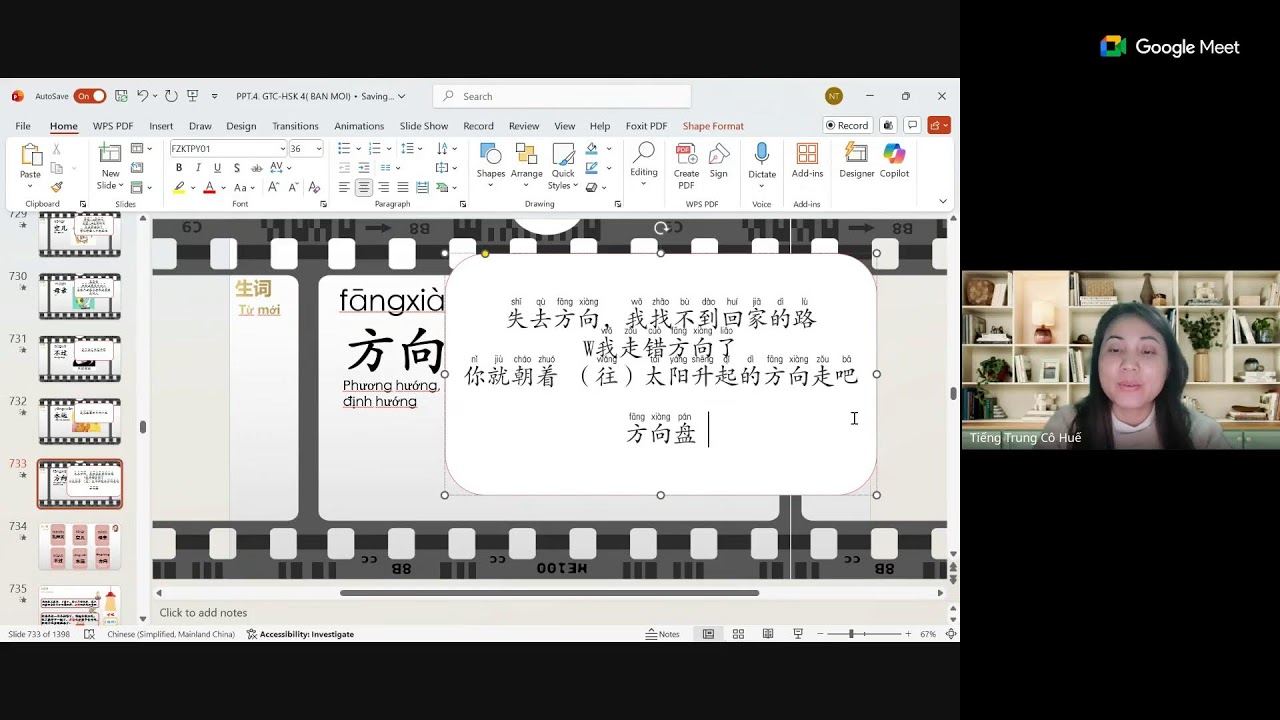The height and width of the screenshot is (720, 1280).
Task: Open the Shape Format tab
Action: coord(713,126)
